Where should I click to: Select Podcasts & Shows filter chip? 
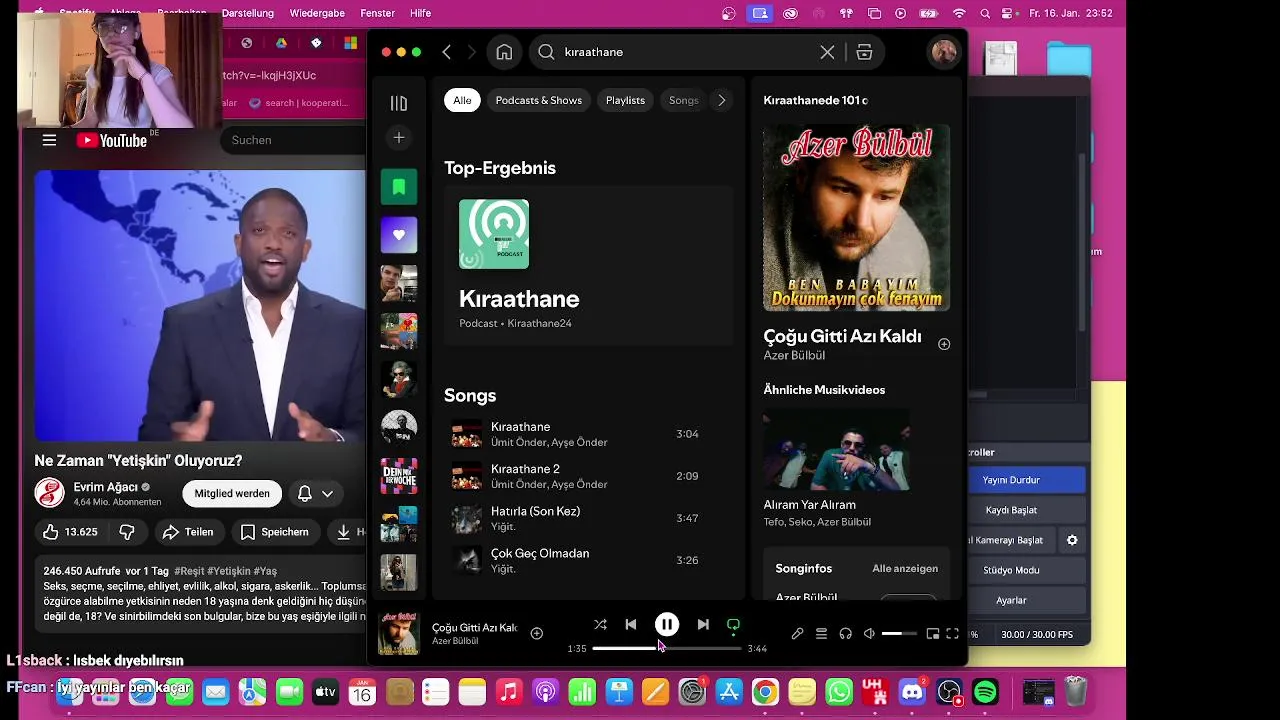[538, 100]
